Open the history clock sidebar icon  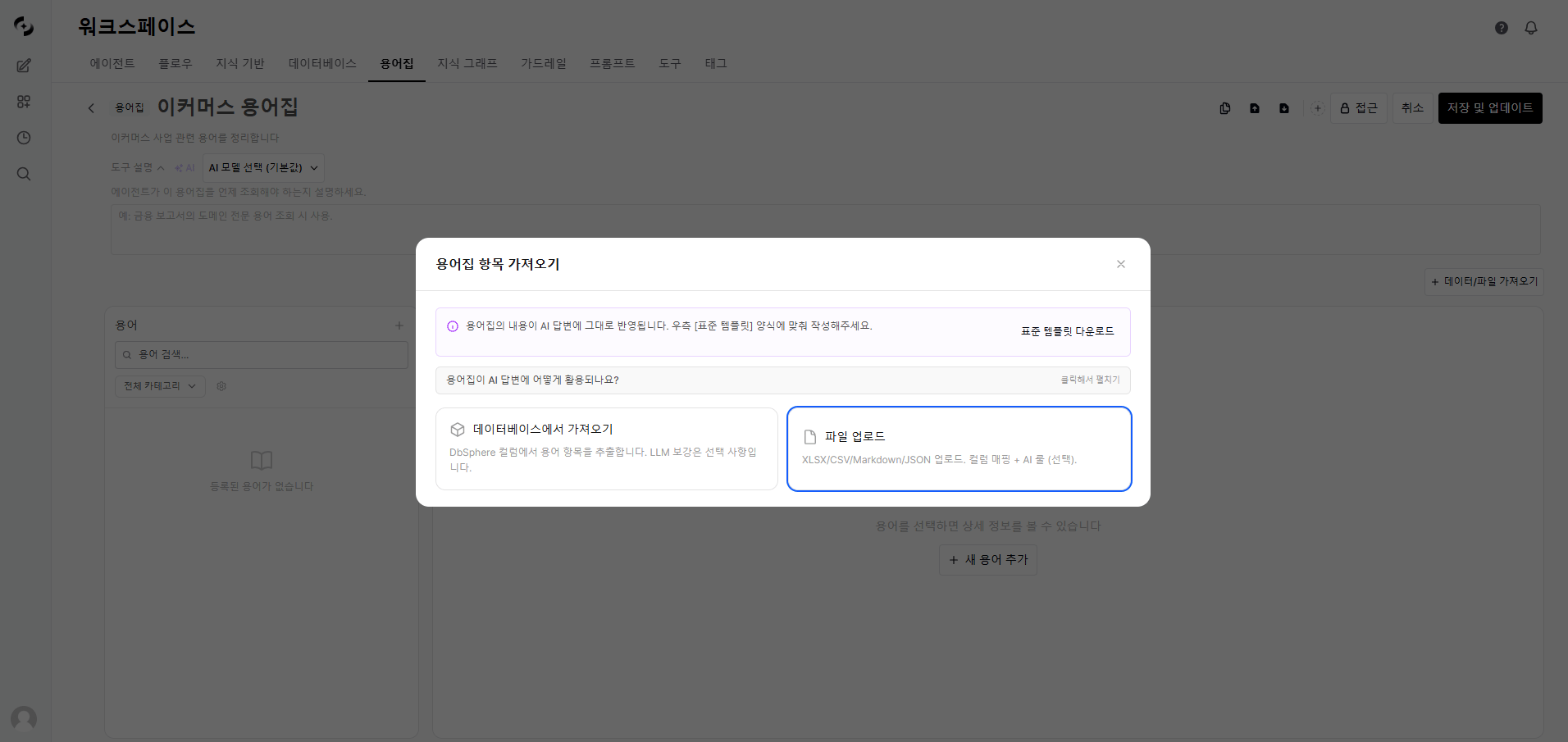24,138
